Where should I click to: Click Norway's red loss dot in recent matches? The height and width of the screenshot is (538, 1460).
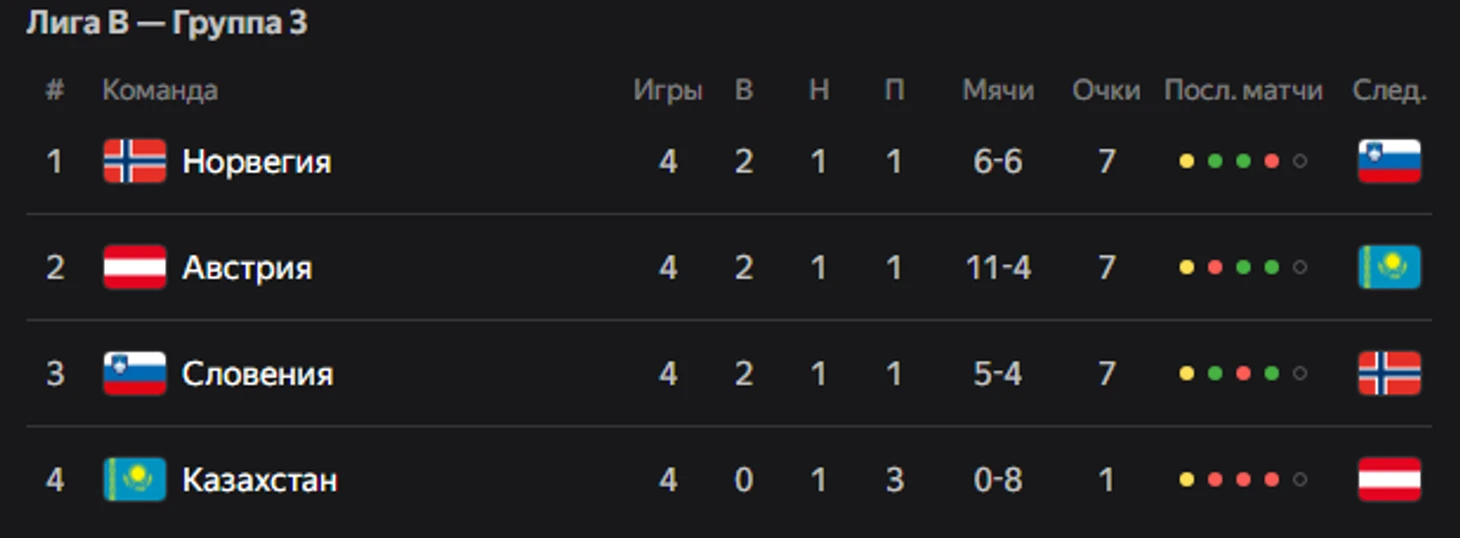[1271, 161]
